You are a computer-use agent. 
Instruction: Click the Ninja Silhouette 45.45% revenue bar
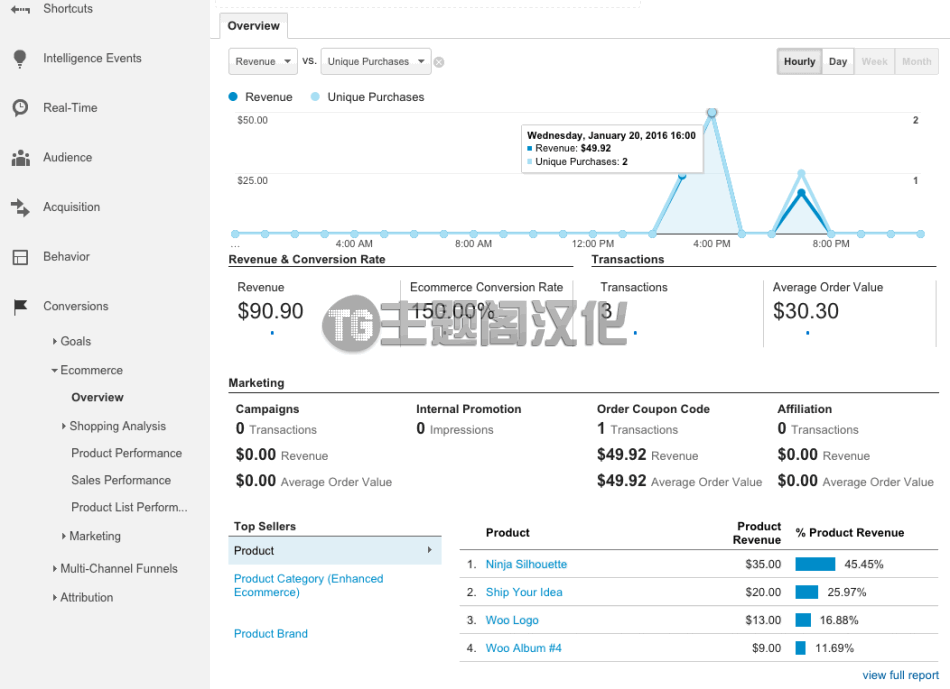pyautogui.click(x=815, y=565)
